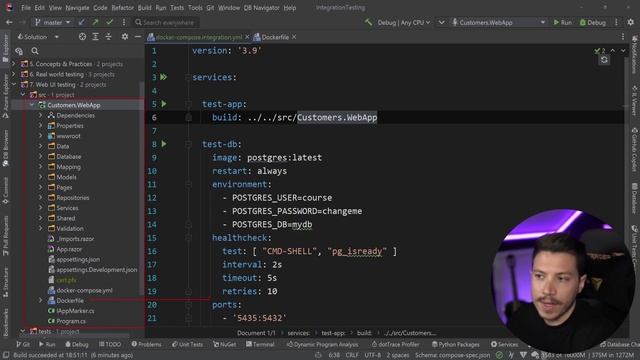Click the editor reload icon
Viewport: 640px width, 360px height.
point(604,60)
